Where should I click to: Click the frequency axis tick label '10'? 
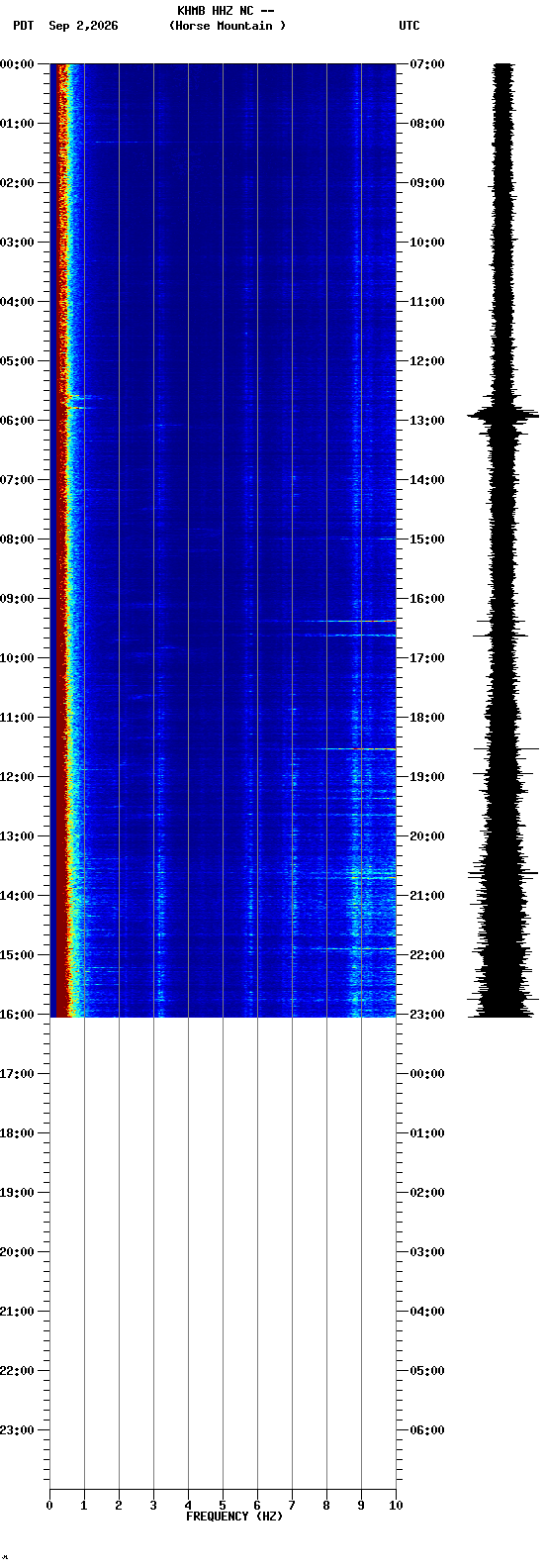pyautogui.click(x=396, y=1506)
